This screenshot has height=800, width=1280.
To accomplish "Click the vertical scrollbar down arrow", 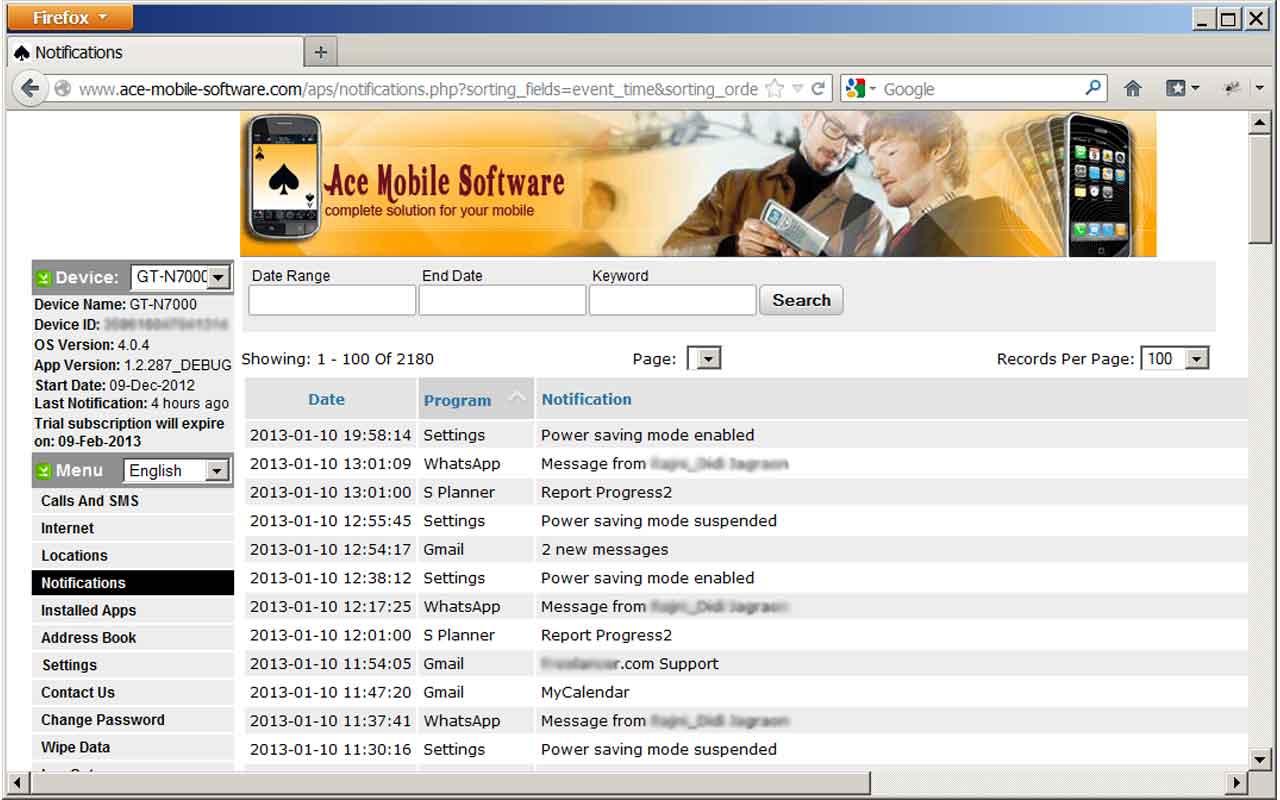I will (x=1260, y=760).
